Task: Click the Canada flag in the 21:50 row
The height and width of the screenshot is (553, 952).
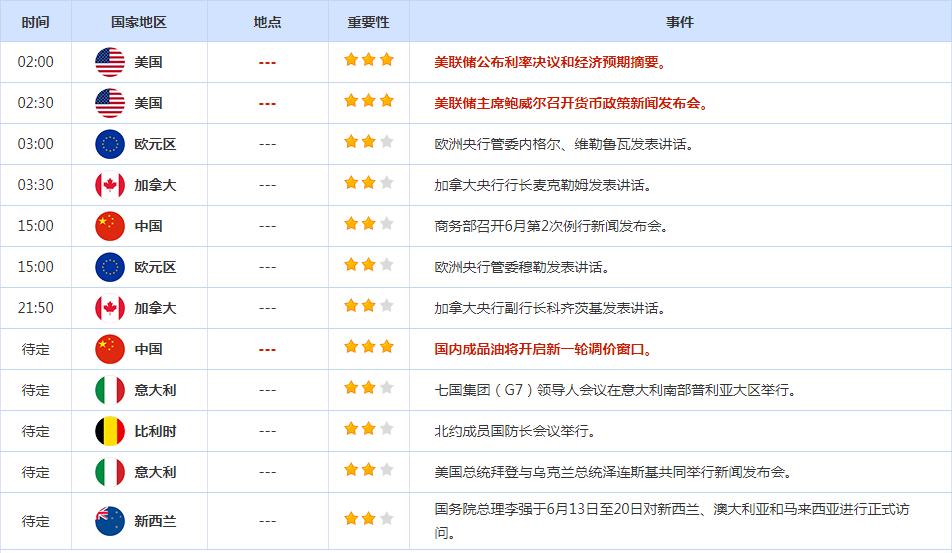Action: [x=110, y=308]
